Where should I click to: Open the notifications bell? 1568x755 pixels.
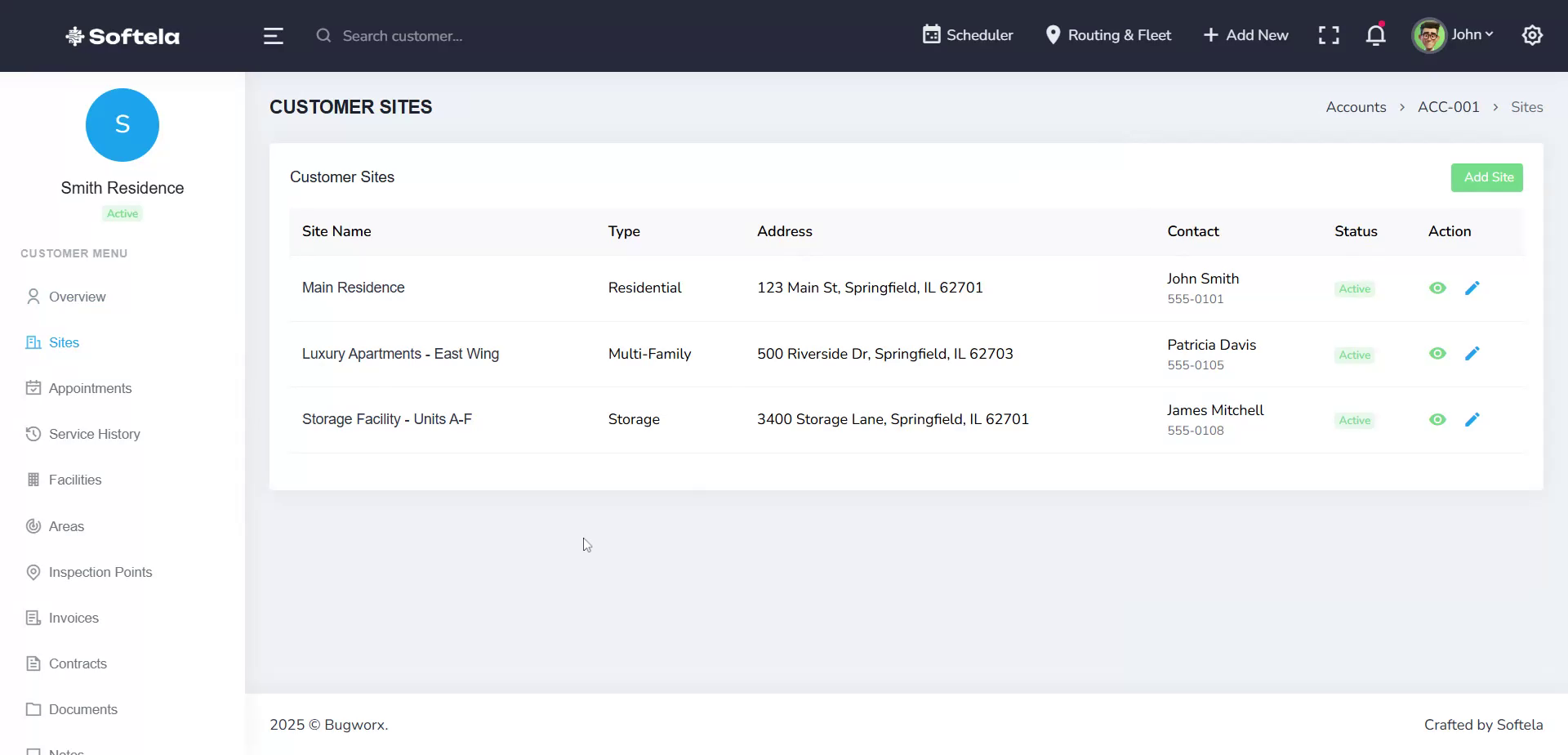1375,35
